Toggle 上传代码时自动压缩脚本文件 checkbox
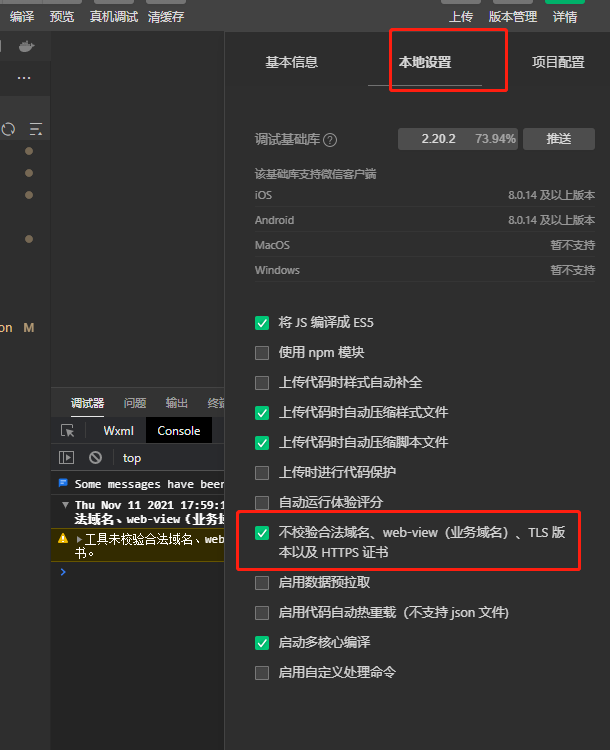This screenshot has height=750, width=610. [x=262, y=443]
